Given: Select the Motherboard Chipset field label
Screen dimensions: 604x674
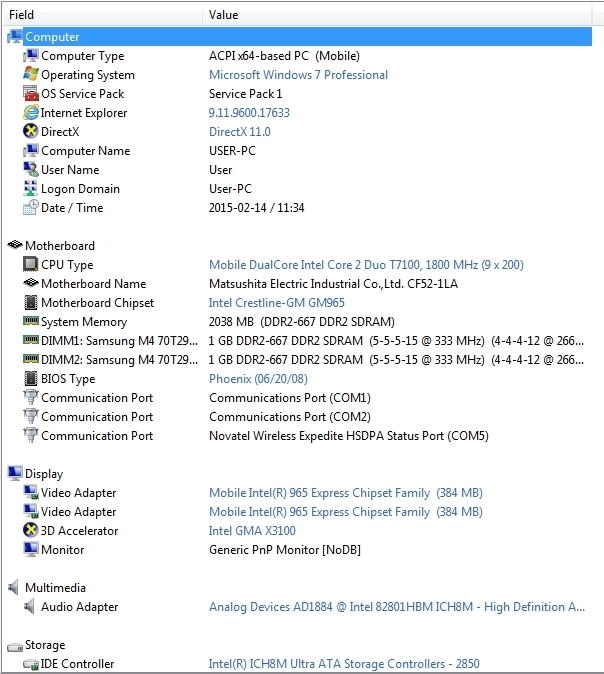Looking at the screenshot, I should 98,303.
